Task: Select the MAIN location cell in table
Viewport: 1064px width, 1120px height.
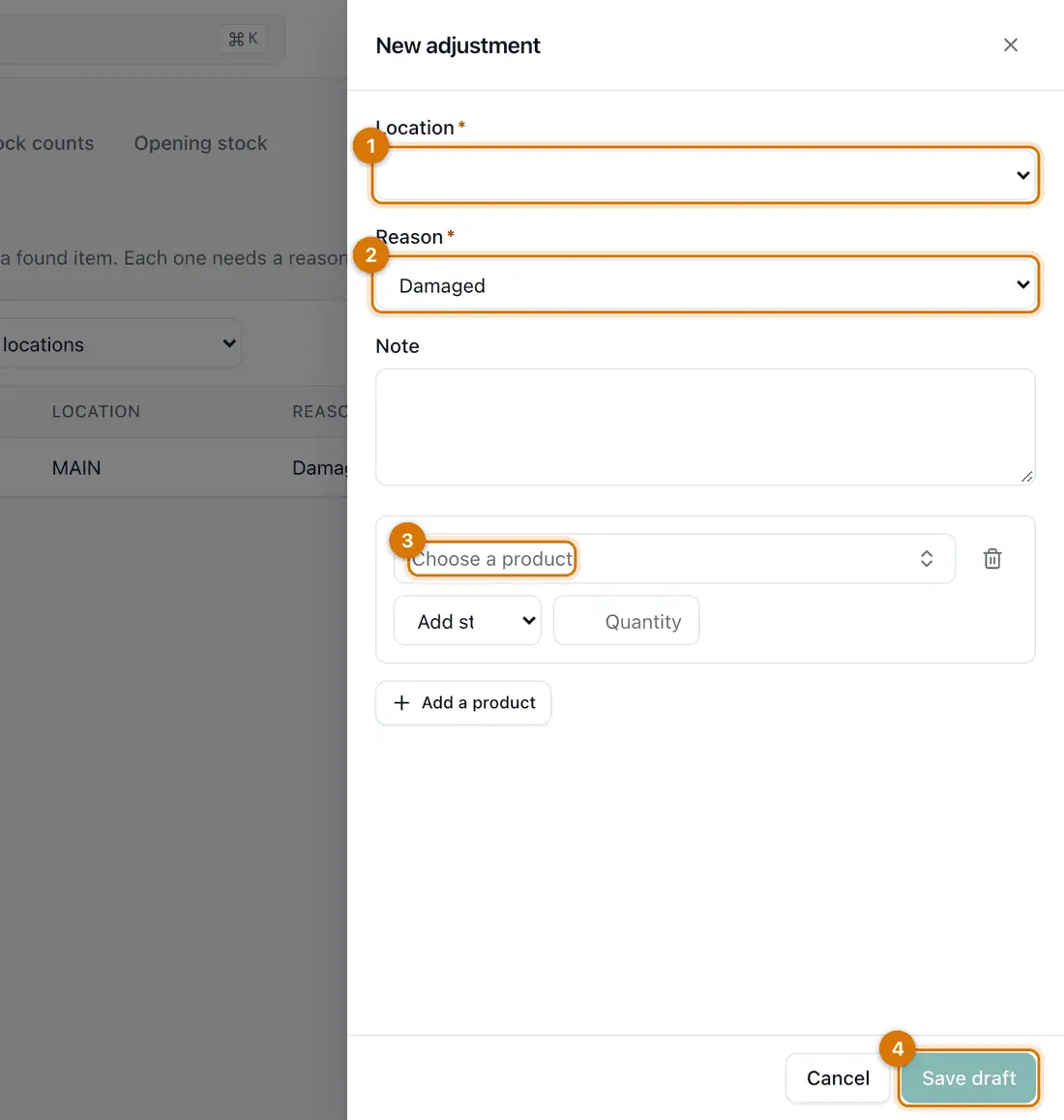Action: click(76, 468)
